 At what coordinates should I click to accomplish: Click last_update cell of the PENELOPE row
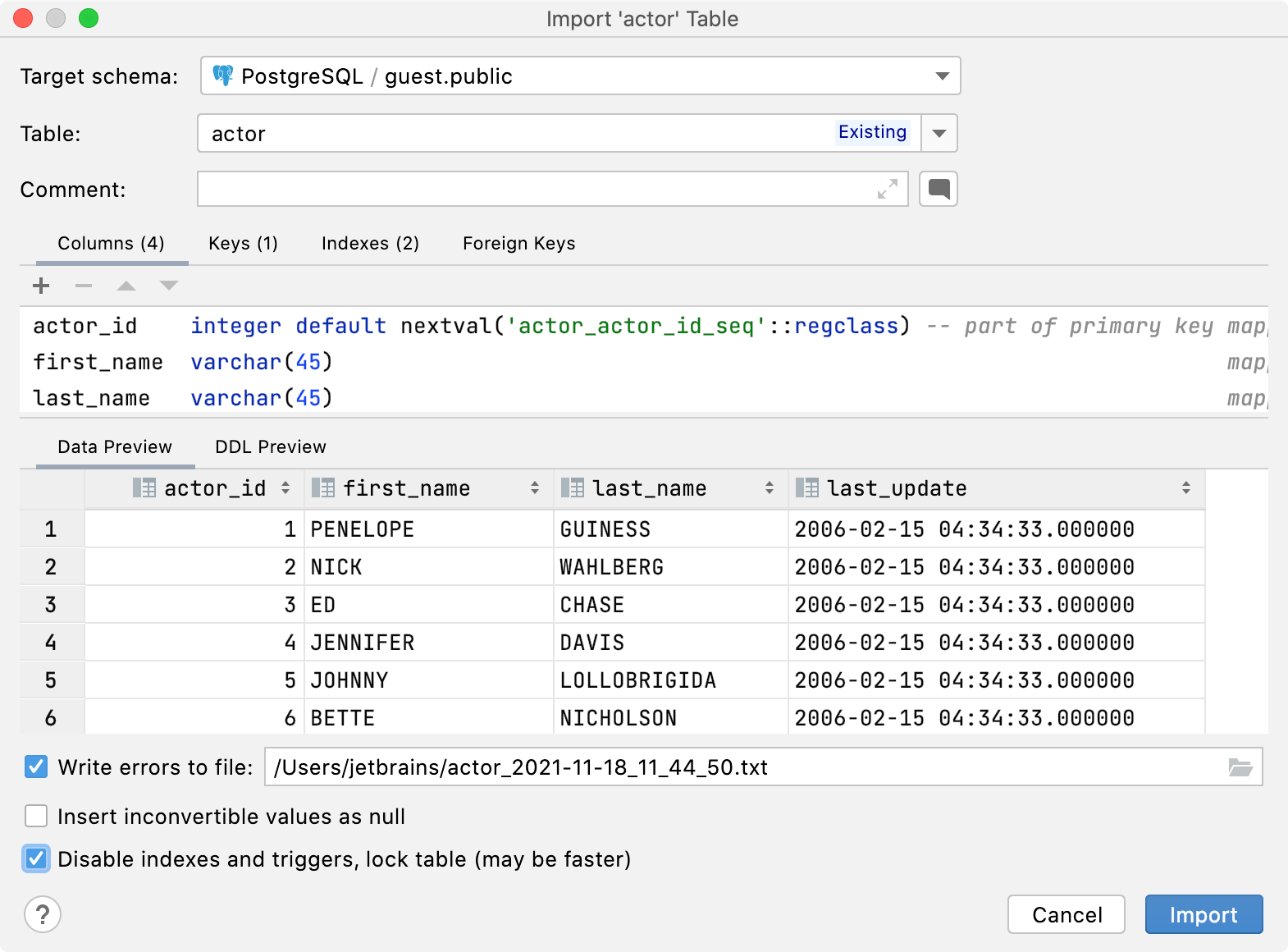click(x=996, y=529)
